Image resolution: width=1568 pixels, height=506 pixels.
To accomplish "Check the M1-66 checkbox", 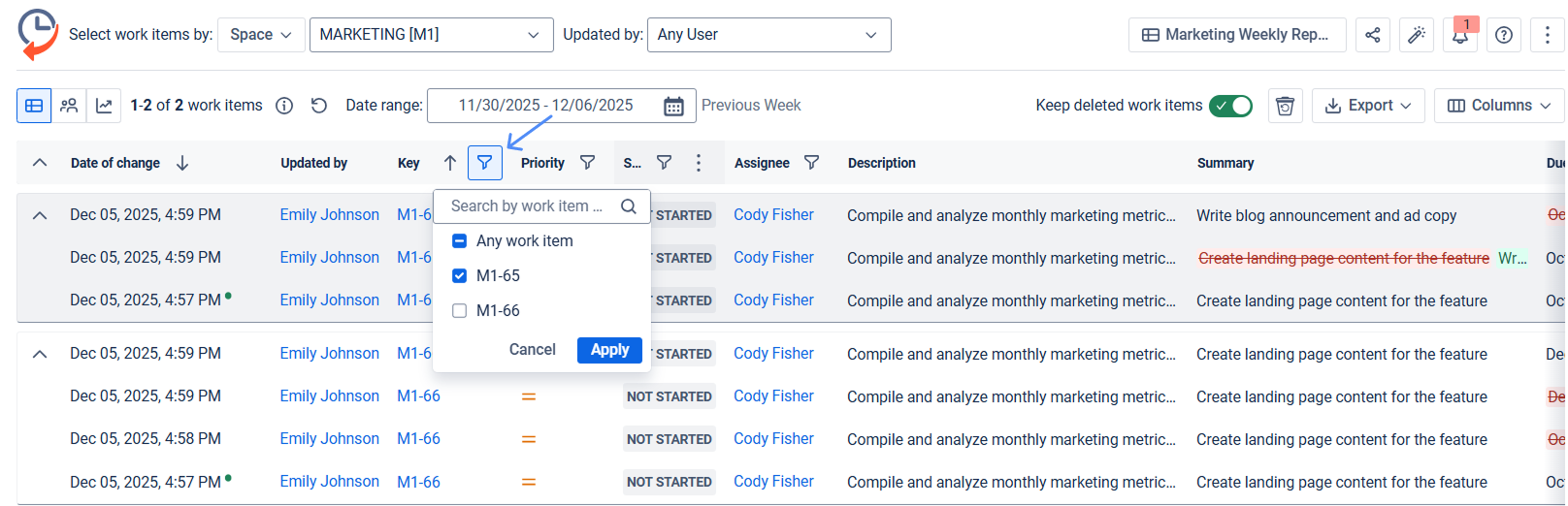I will coord(460,311).
